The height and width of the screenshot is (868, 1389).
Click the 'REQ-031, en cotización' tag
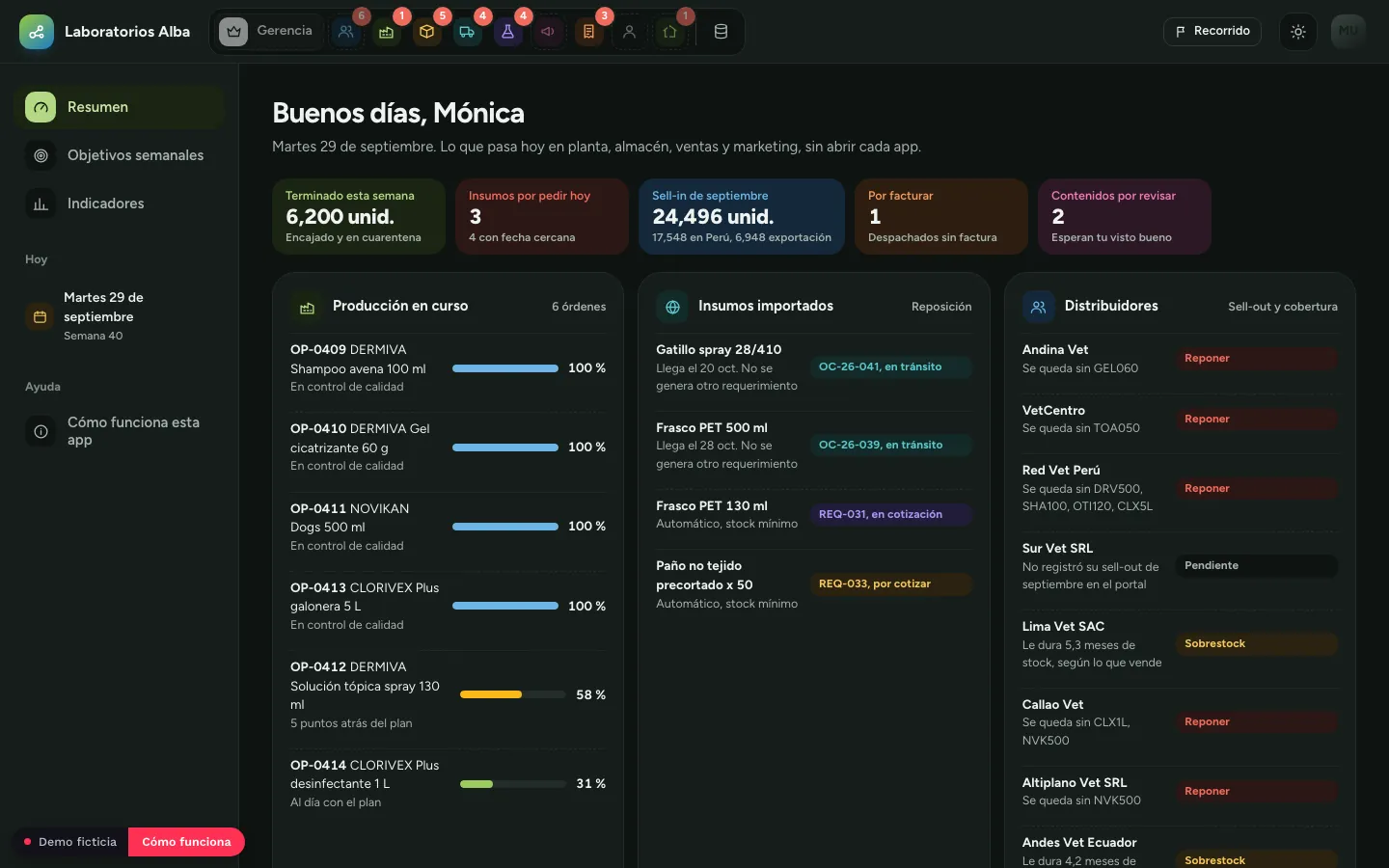(x=891, y=515)
